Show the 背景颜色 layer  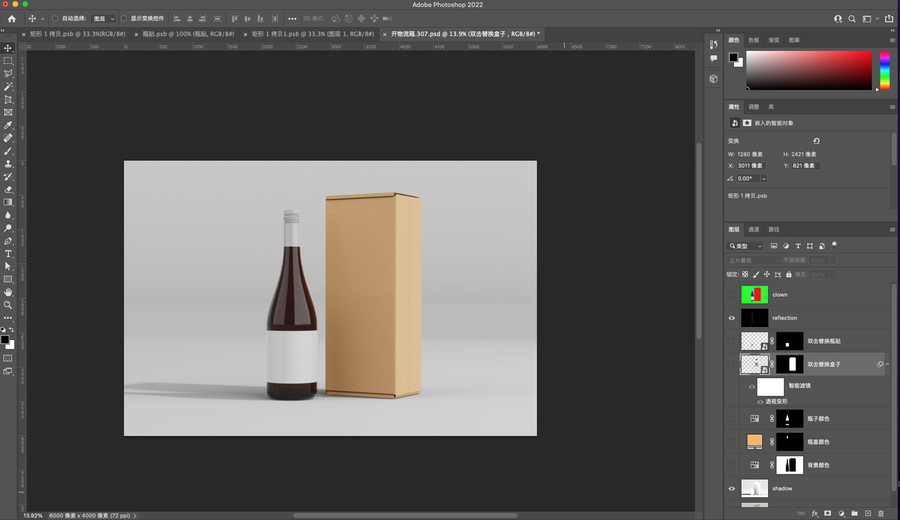coord(732,465)
